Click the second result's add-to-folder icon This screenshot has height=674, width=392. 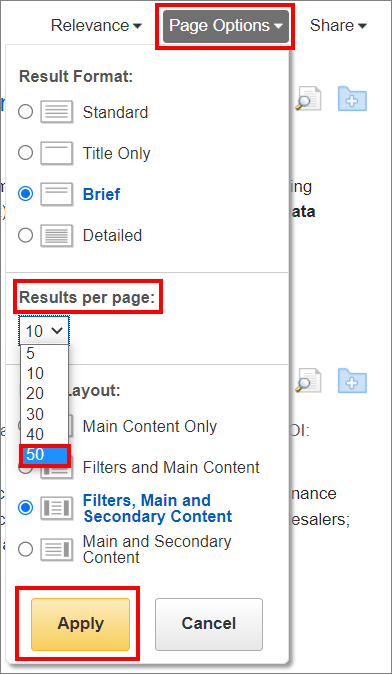pos(352,381)
